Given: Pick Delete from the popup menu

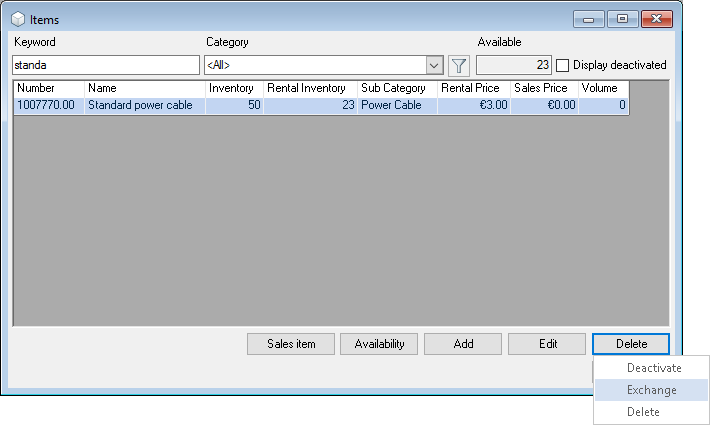Looking at the screenshot, I should pyautogui.click(x=643, y=412).
